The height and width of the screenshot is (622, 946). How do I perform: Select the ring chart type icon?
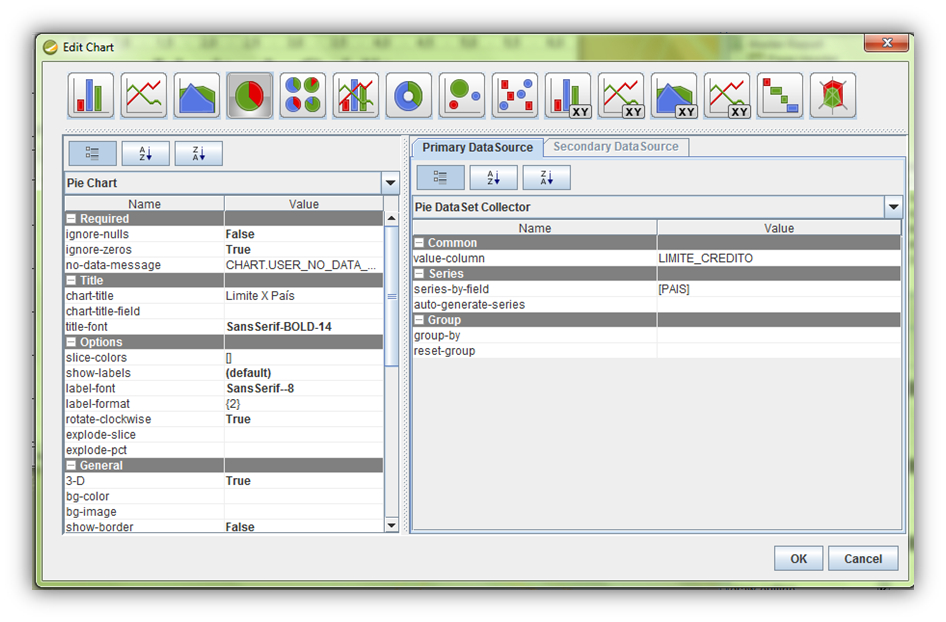[409, 96]
